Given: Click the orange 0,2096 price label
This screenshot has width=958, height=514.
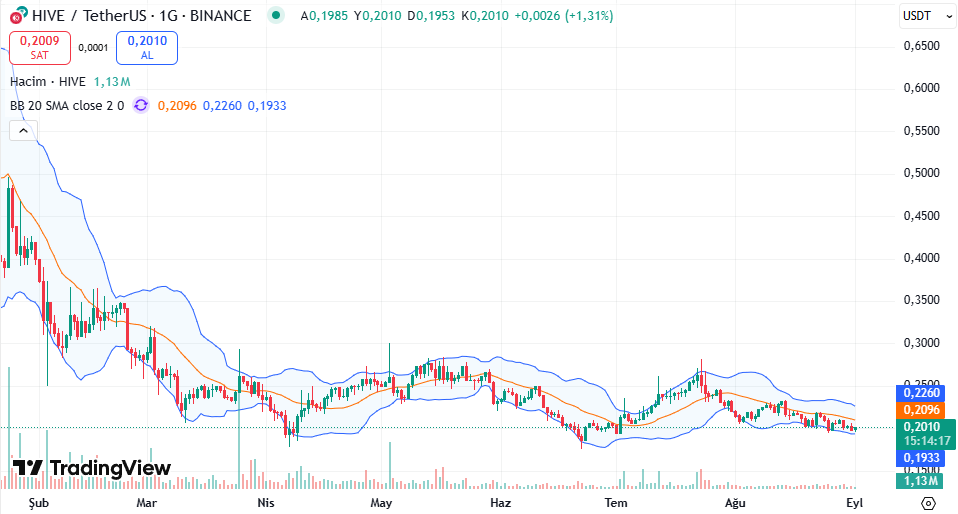Looking at the screenshot, I should pyautogui.click(x=920, y=409).
